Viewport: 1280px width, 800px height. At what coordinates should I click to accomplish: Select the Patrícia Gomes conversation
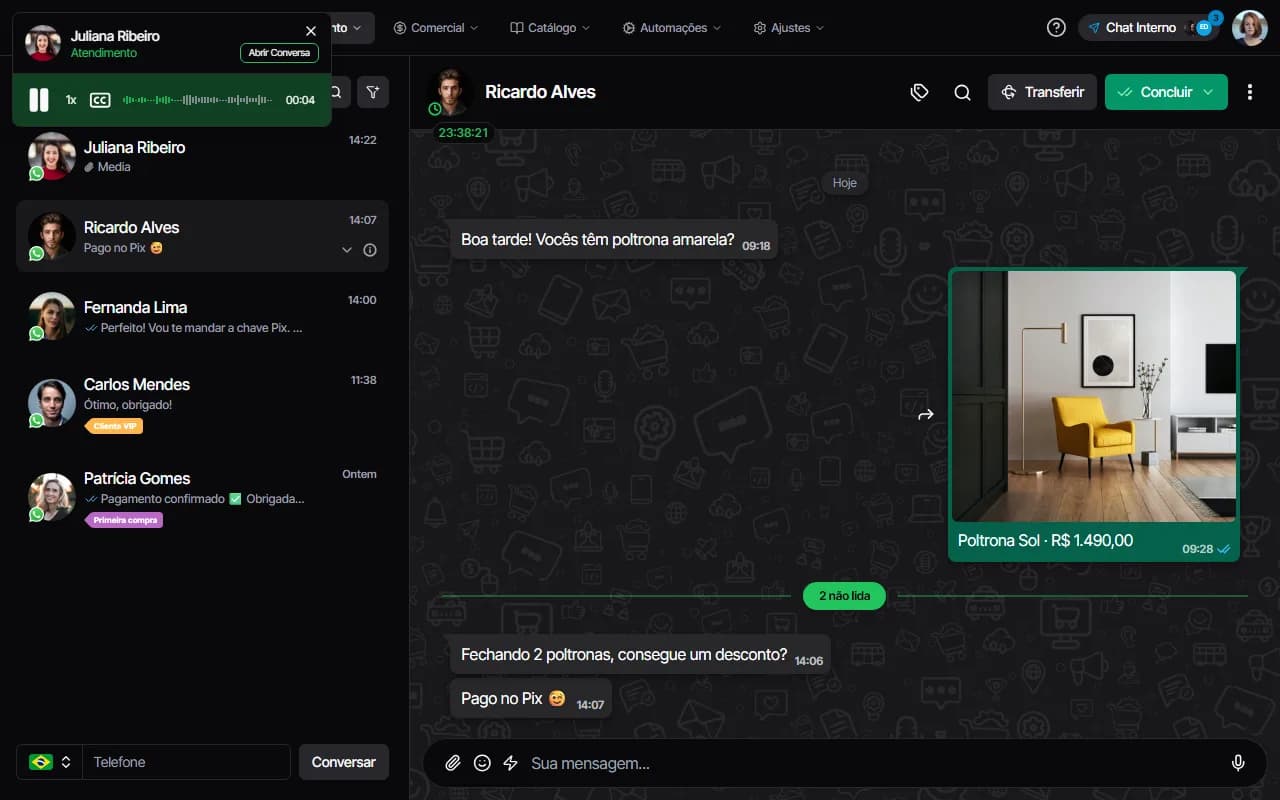202,496
